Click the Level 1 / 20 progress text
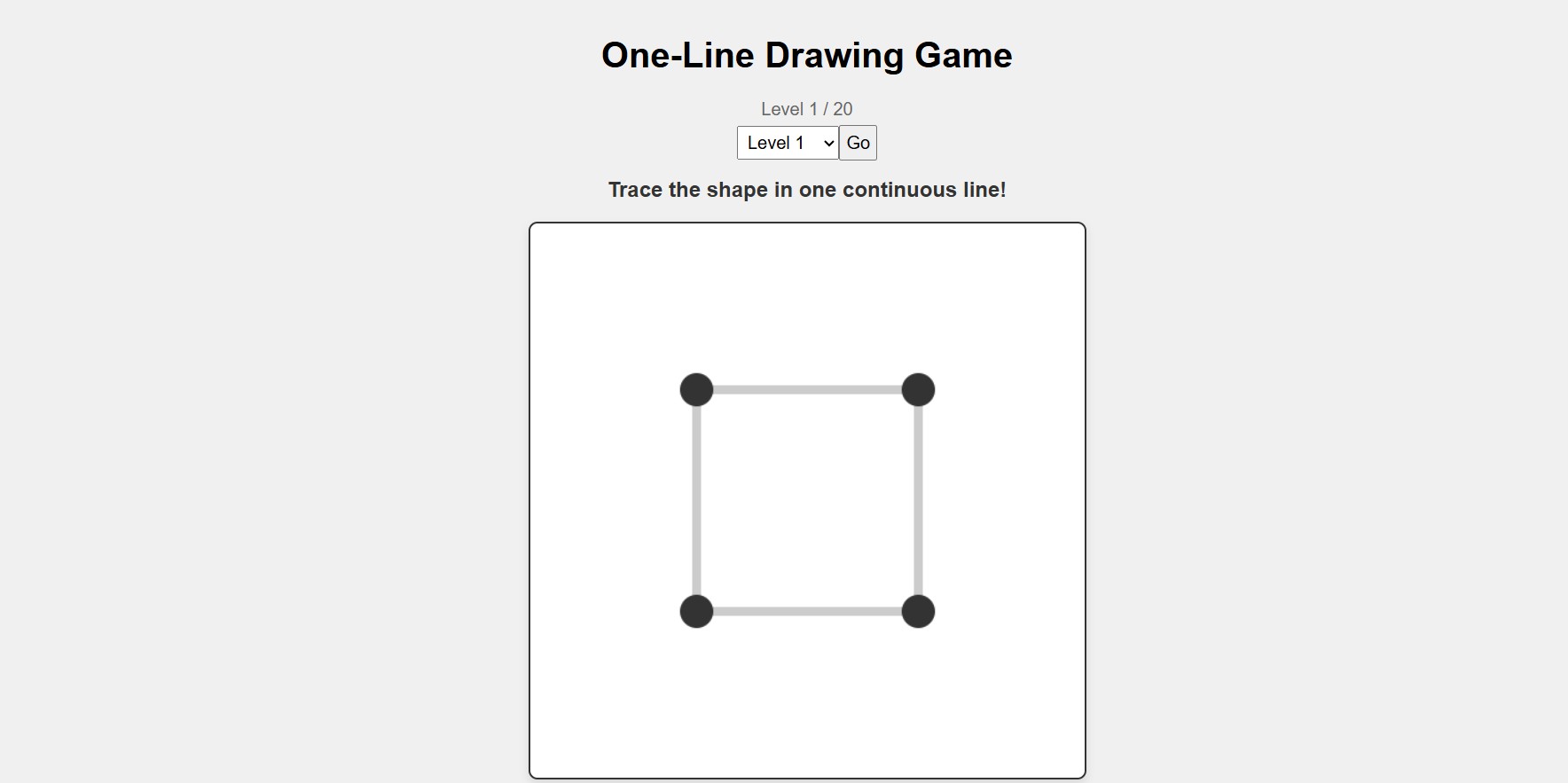The width and height of the screenshot is (1568, 783). coord(806,109)
